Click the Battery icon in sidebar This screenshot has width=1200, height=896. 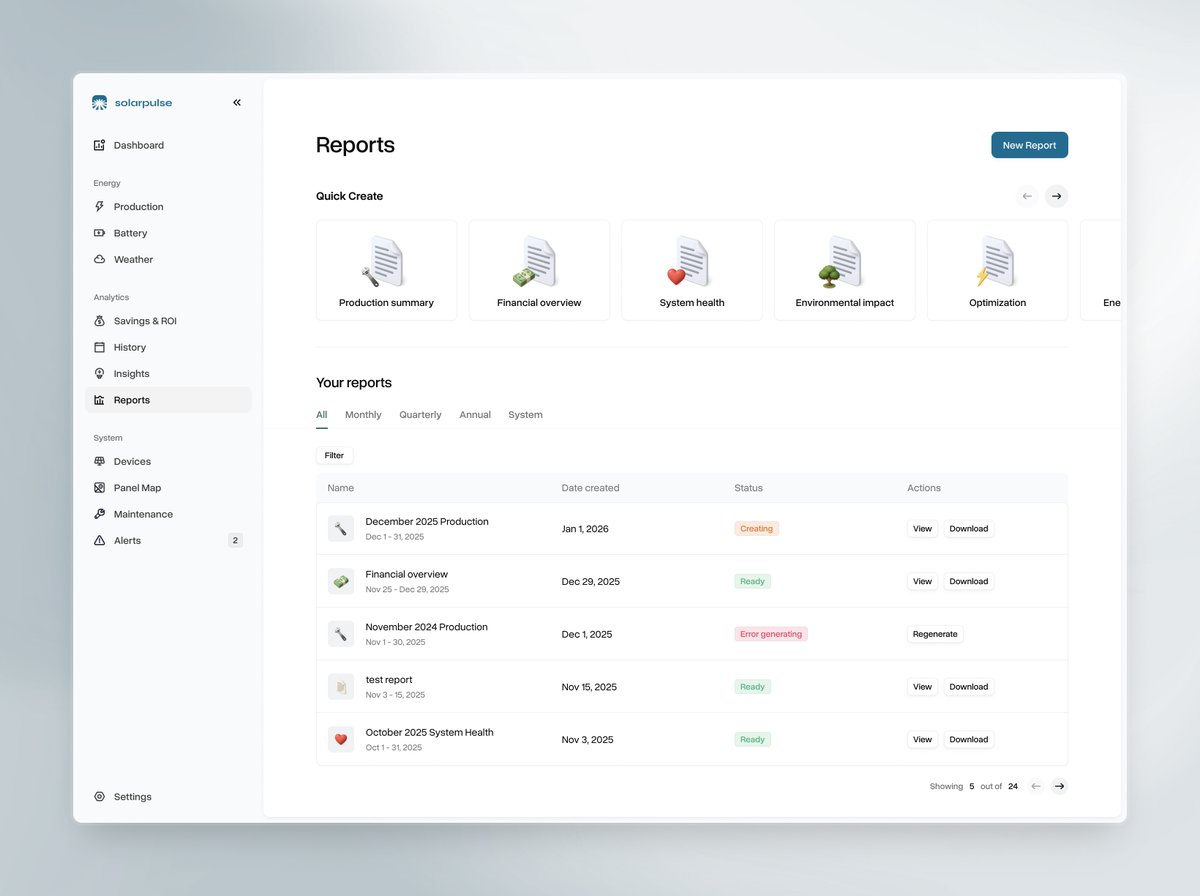point(99,233)
